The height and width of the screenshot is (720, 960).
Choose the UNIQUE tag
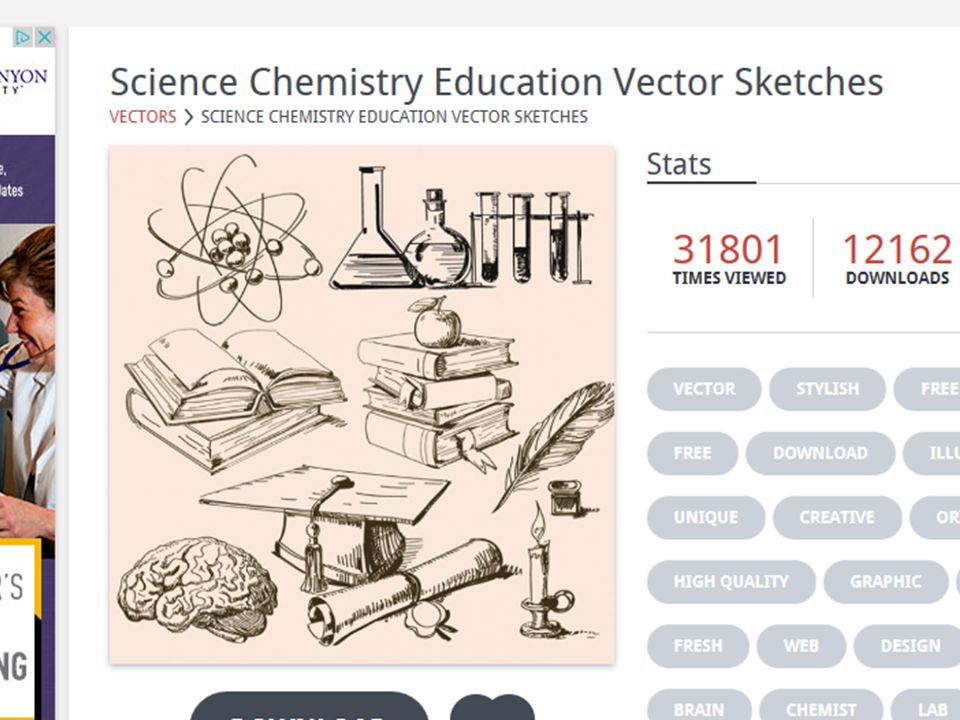706,517
